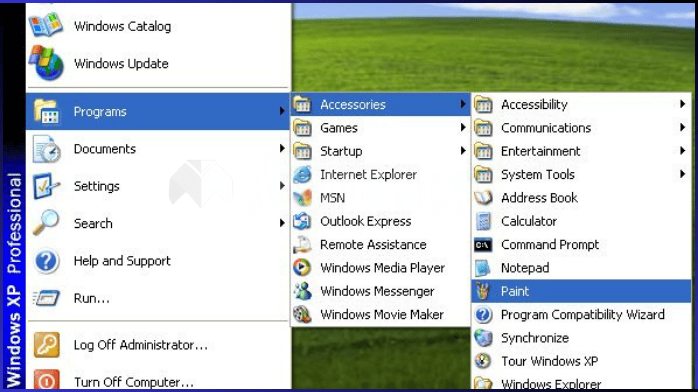This screenshot has width=698, height=392.
Task: Click the Outlook Express icon
Action: point(303,221)
